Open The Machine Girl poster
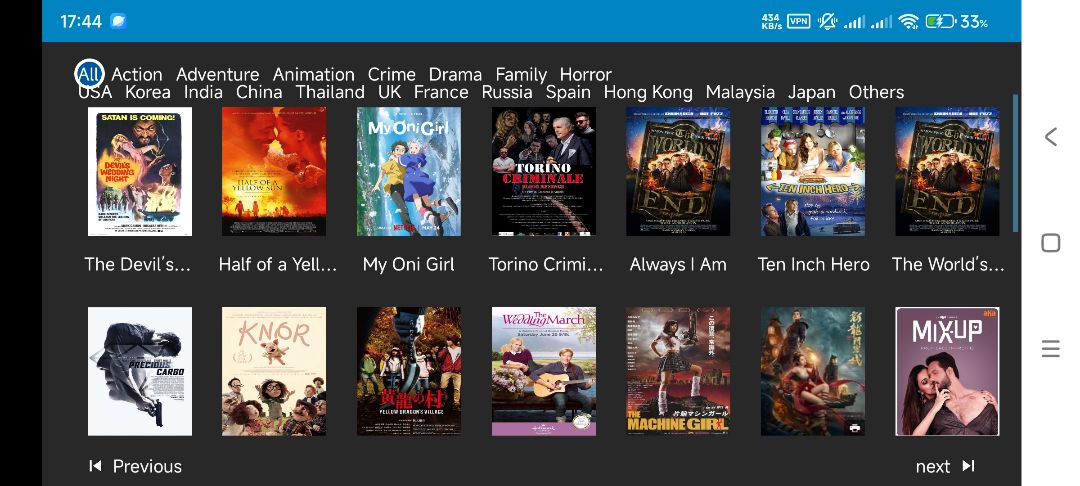 point(678,371)
